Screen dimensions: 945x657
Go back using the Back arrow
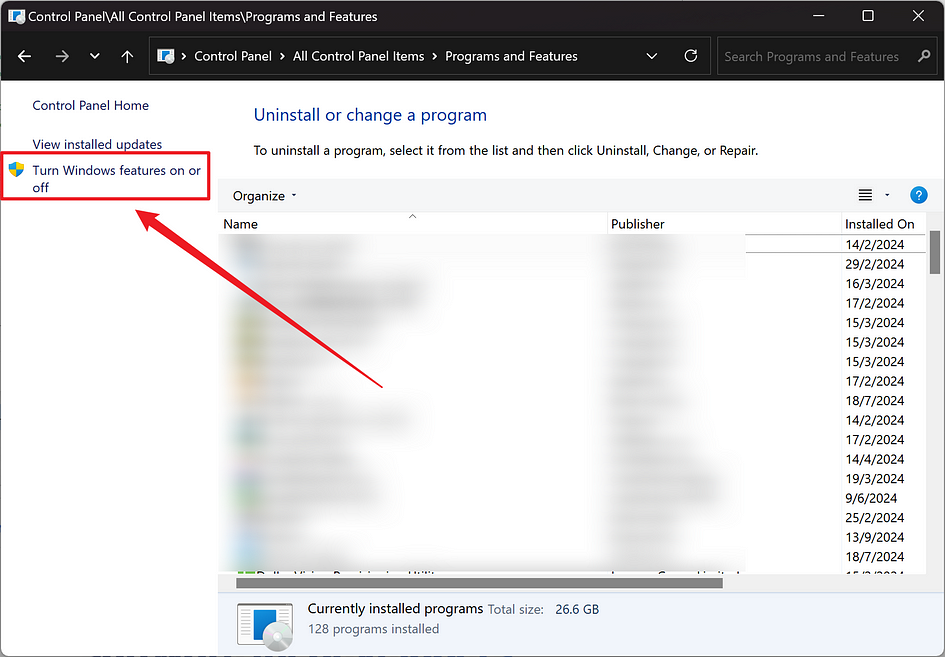coord(25,56)
